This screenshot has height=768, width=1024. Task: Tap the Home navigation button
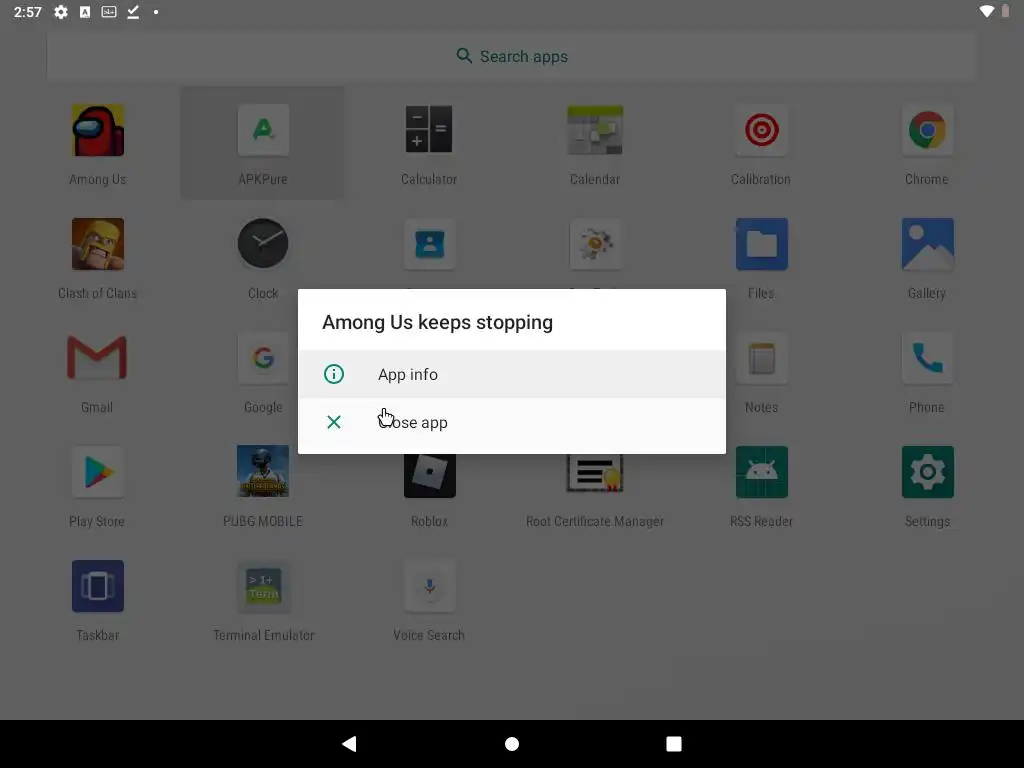512,744
